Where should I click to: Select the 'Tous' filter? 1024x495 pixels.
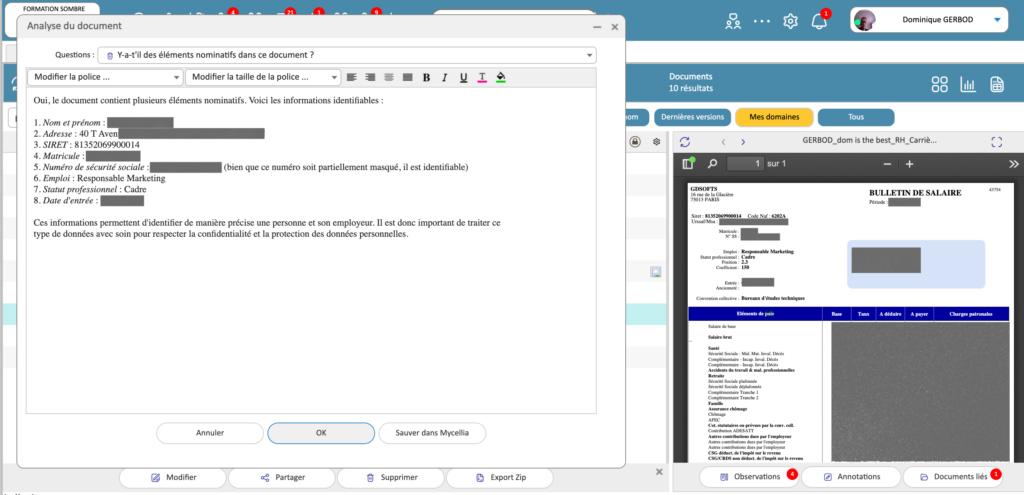pyautogui.click(x=855, y=117)
